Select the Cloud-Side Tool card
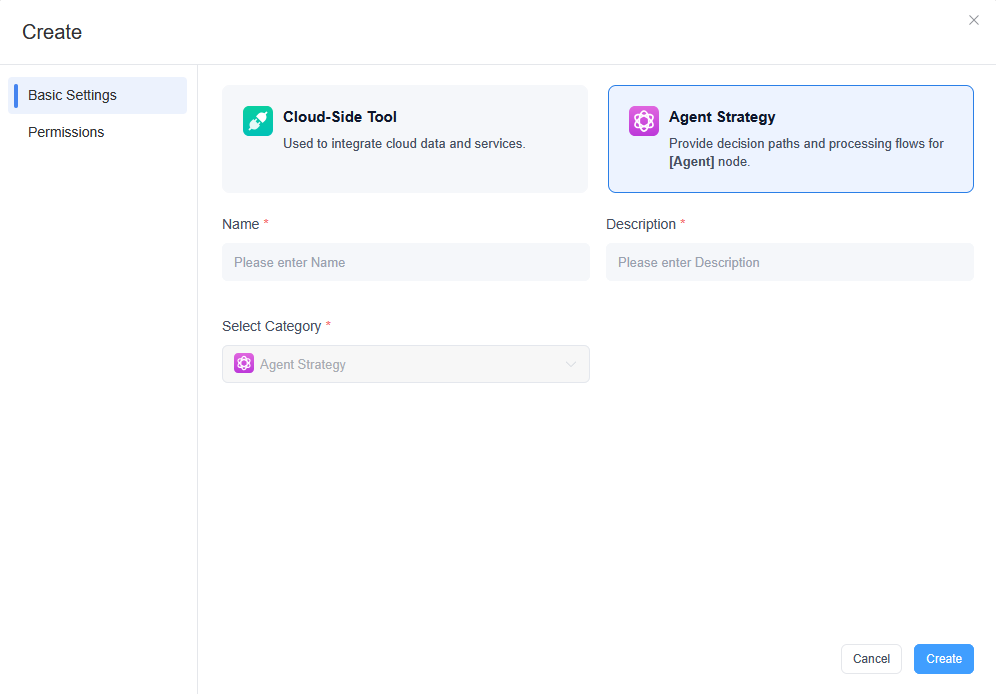Viewport: 996px width, 694px height. tap(405, 139)
